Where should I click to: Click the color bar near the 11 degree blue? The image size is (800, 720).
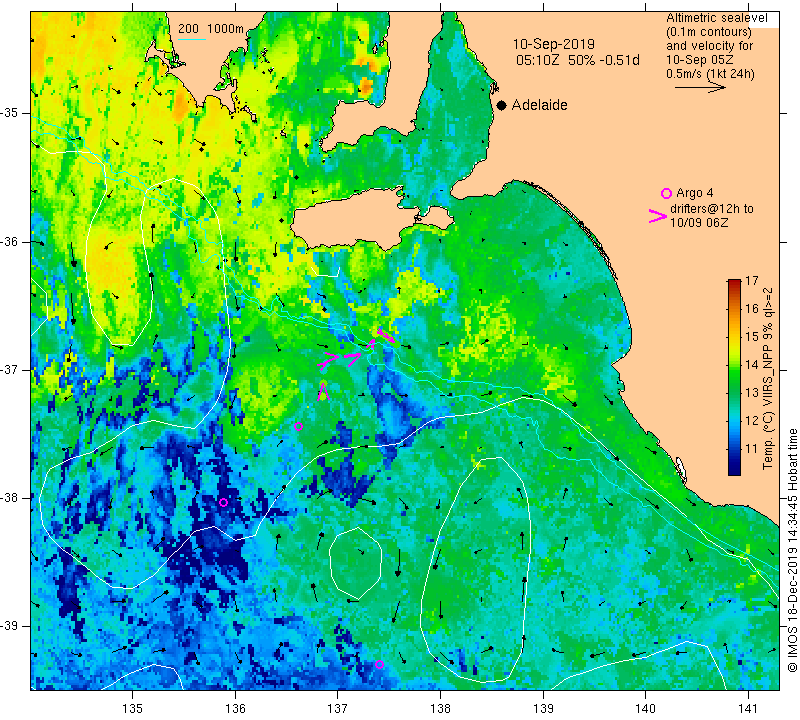(734, 449)
